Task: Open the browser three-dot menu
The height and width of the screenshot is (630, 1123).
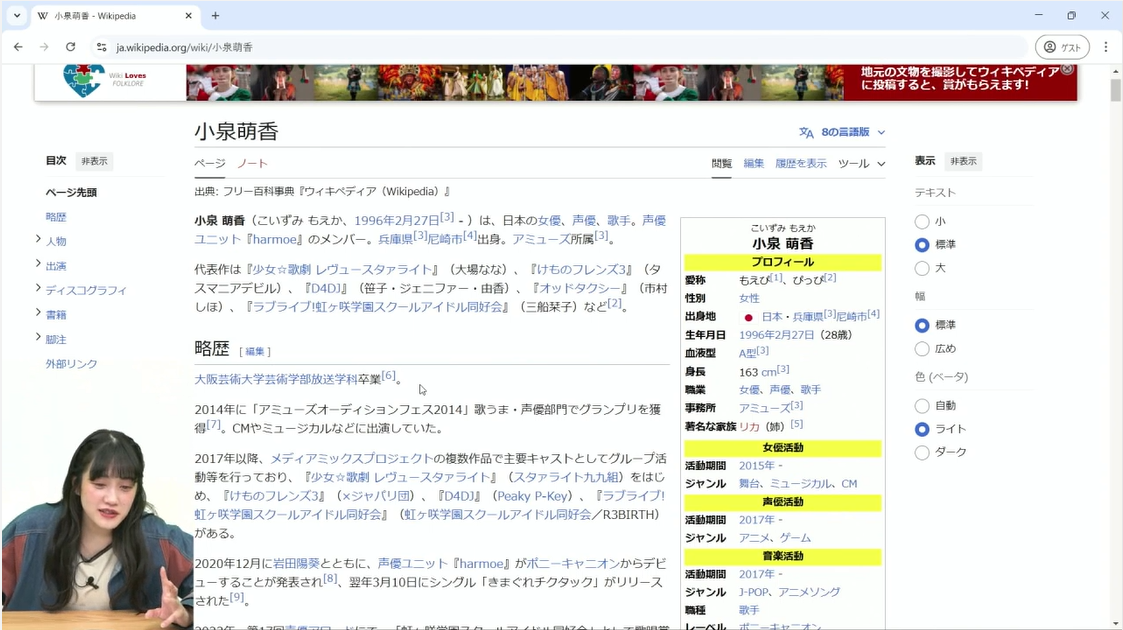Action: [x=1106, y=47]
